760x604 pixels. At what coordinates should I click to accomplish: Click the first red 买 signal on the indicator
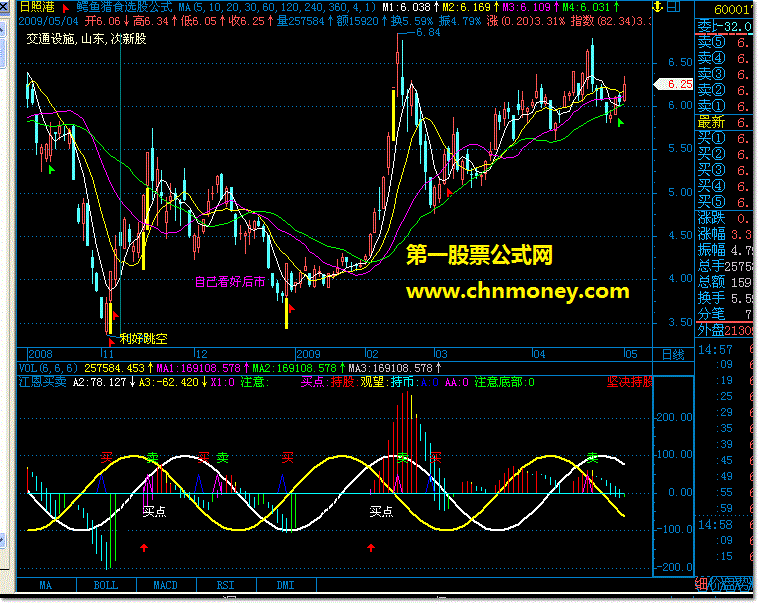click(x=106, y=458)
